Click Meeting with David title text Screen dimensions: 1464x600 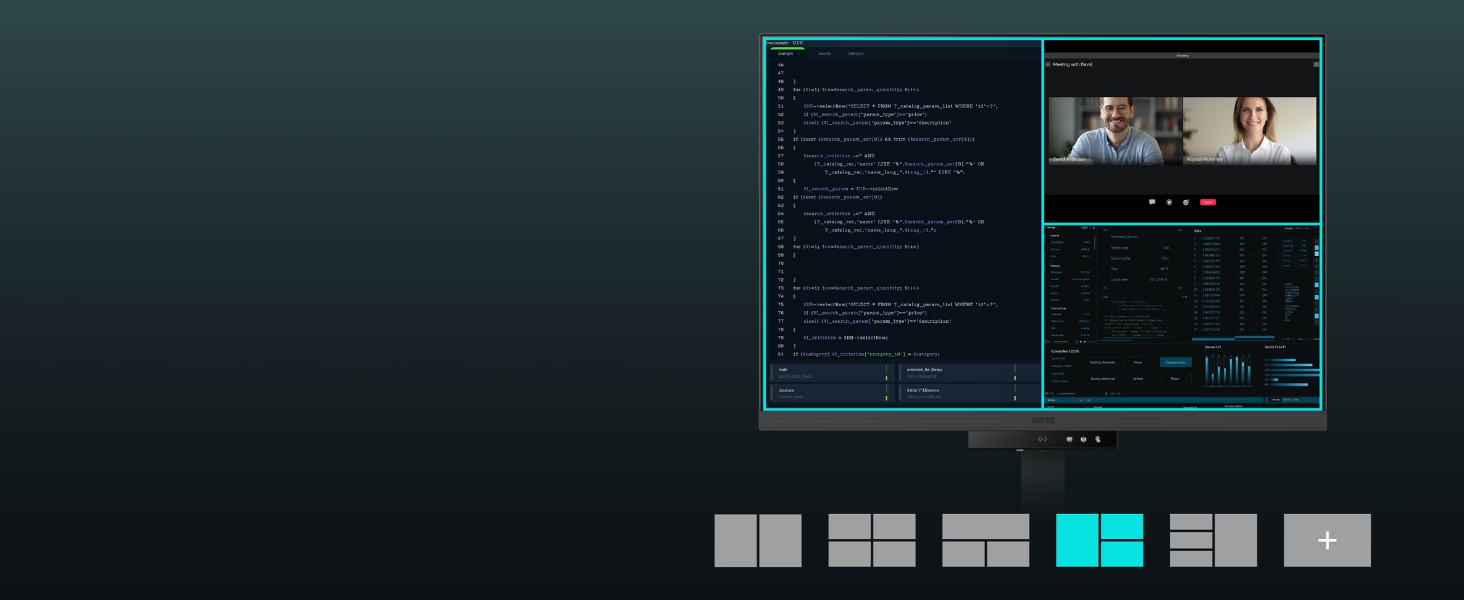click(x=1072, y=64)
